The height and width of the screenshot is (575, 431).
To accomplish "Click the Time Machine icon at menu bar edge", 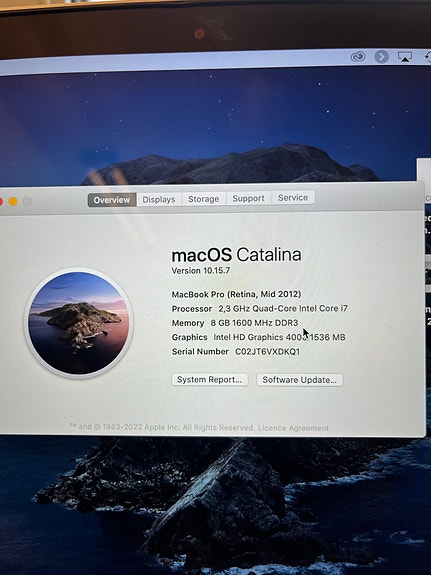I will point(428,57).
